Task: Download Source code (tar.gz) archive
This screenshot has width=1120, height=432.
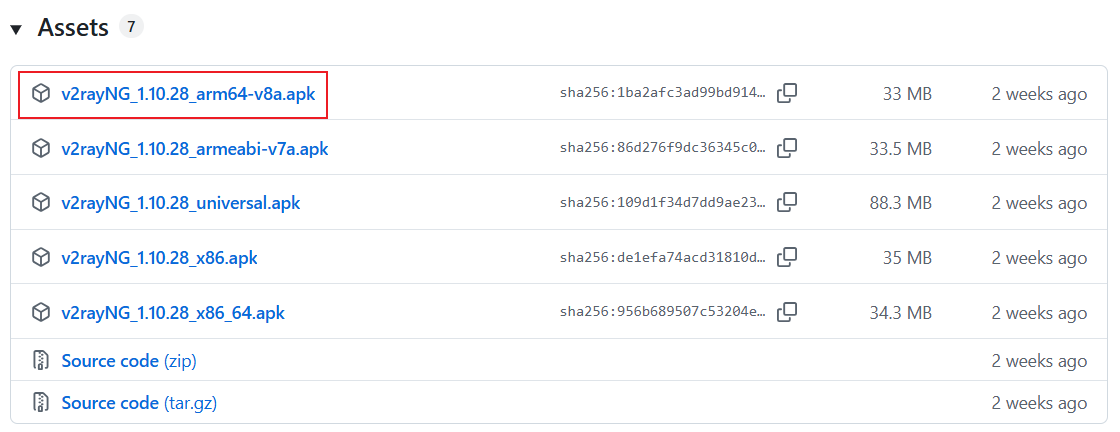Action: [139, 403]
